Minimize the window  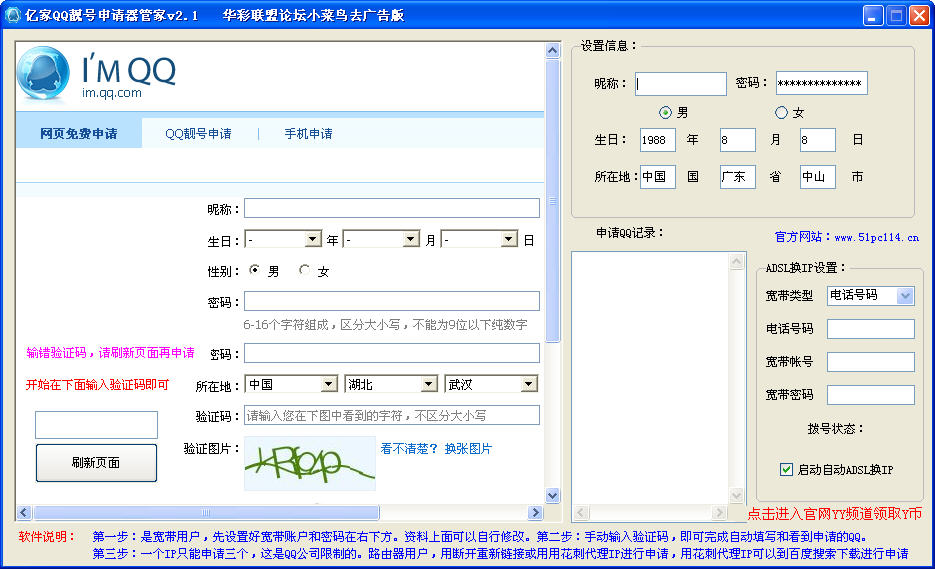point(873,16)
